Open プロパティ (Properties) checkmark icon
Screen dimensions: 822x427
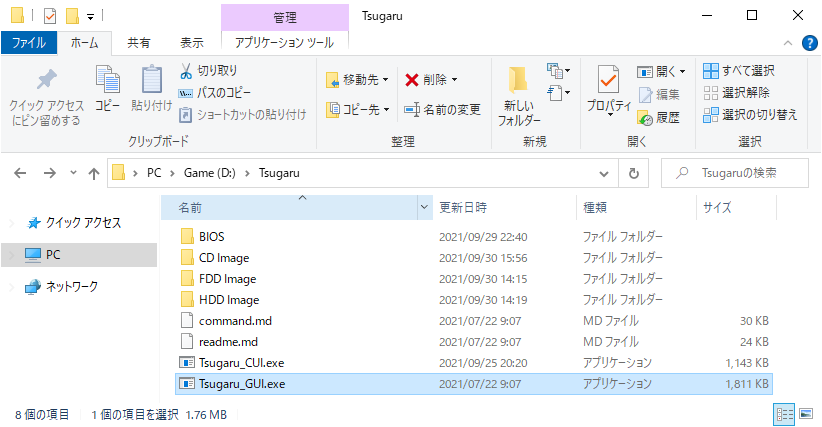coord(608,79)
